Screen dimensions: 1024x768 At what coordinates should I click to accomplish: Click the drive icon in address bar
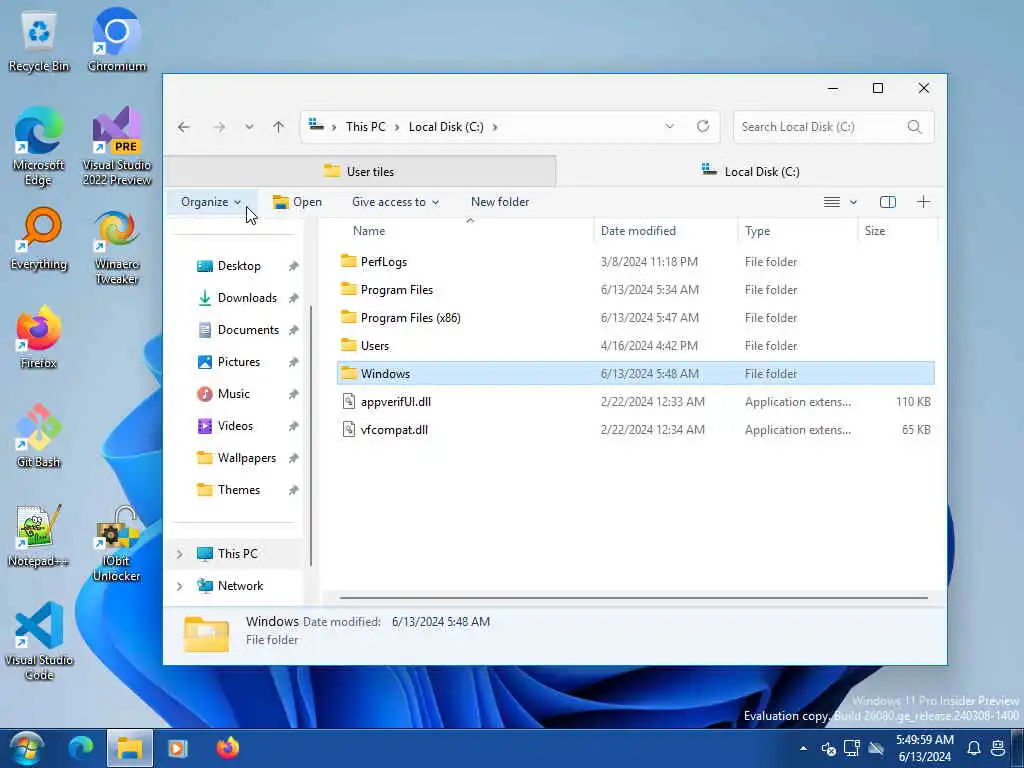(317, 125)
